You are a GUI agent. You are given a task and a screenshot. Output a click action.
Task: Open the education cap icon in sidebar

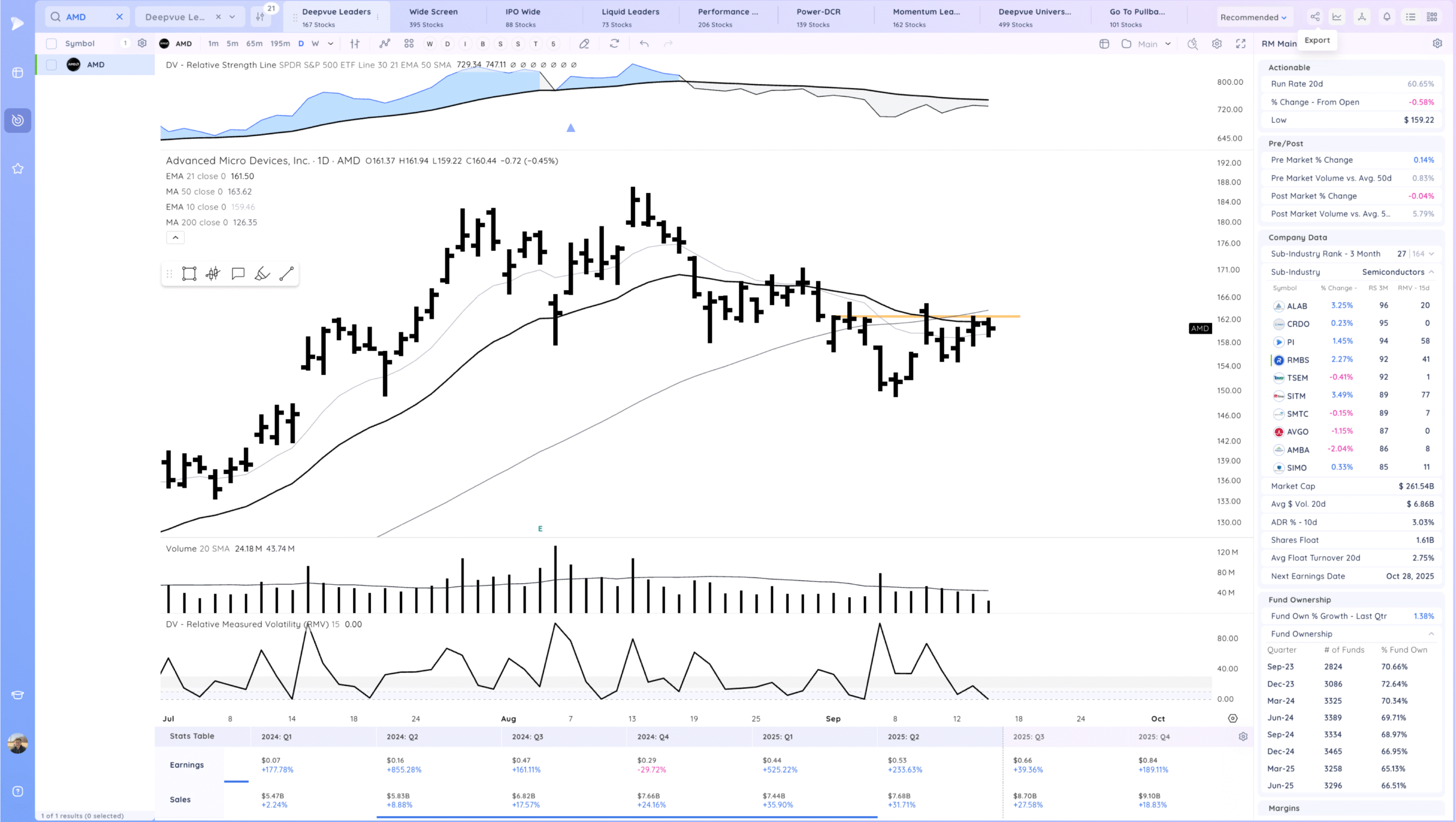(x=18, y=695)
